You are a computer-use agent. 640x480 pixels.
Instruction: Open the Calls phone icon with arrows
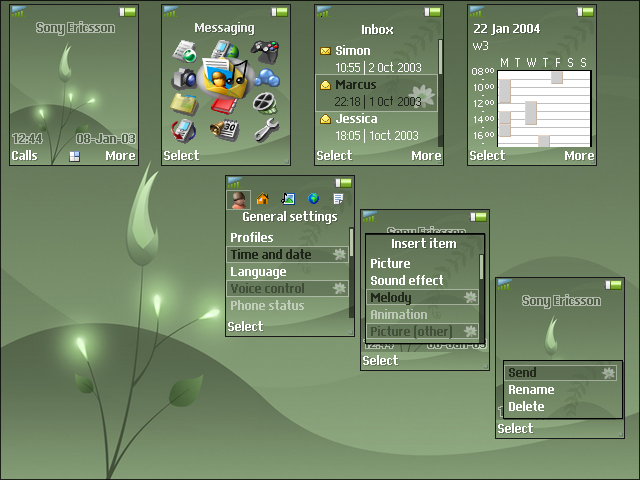(183, 131)
